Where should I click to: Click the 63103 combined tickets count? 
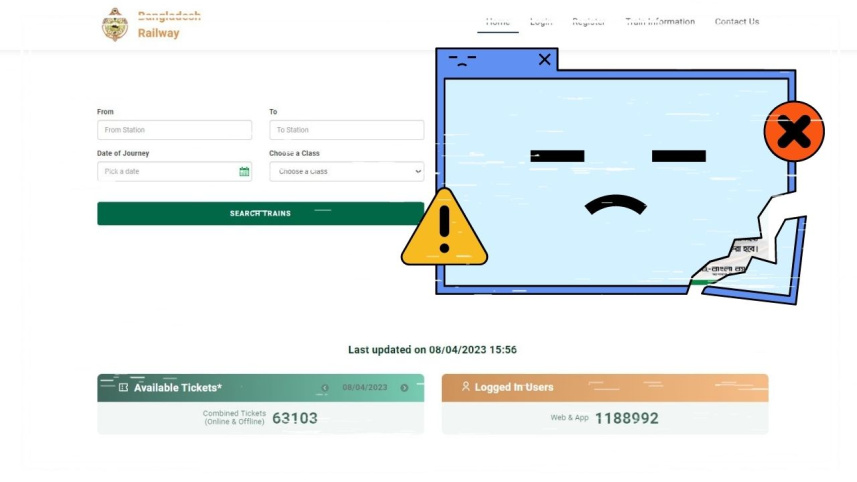(295, 418)
